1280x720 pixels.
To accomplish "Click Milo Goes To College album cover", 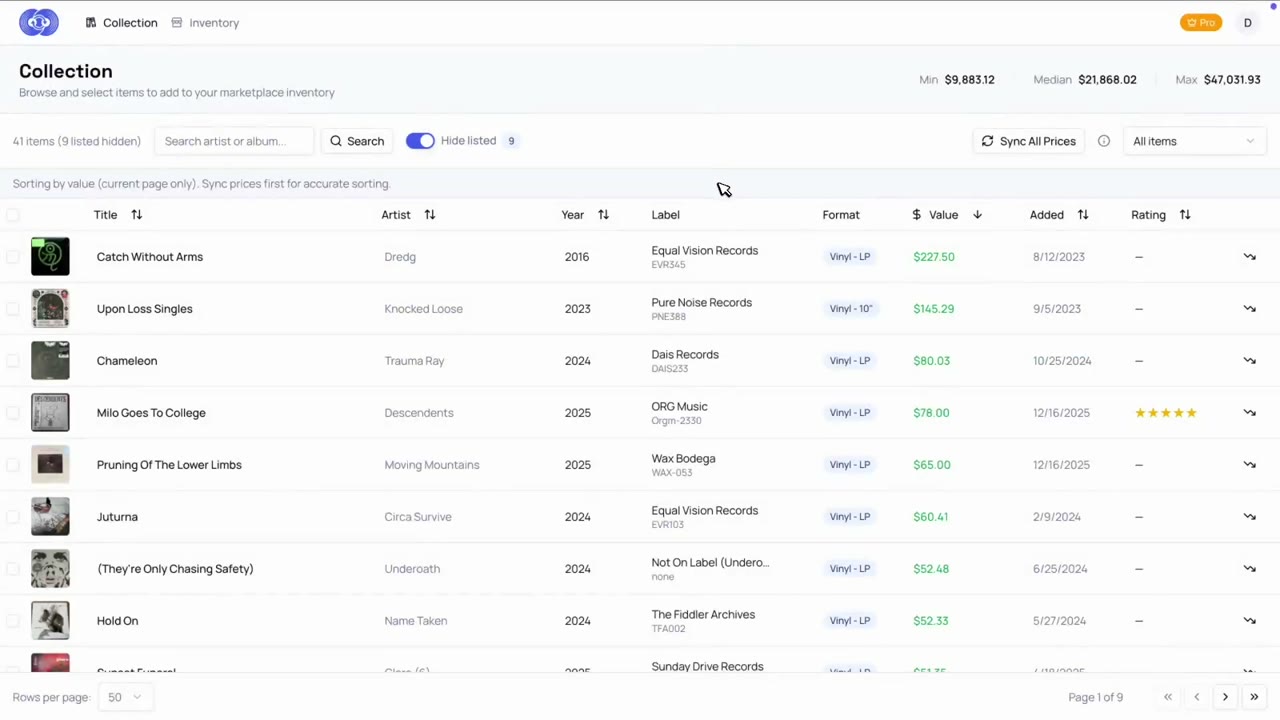I will [50, 413].
